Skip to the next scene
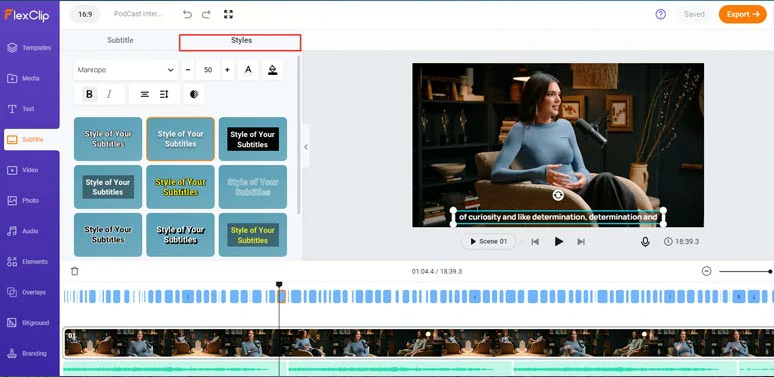This screenshot has width=774, height=377. tap(581, 242)
